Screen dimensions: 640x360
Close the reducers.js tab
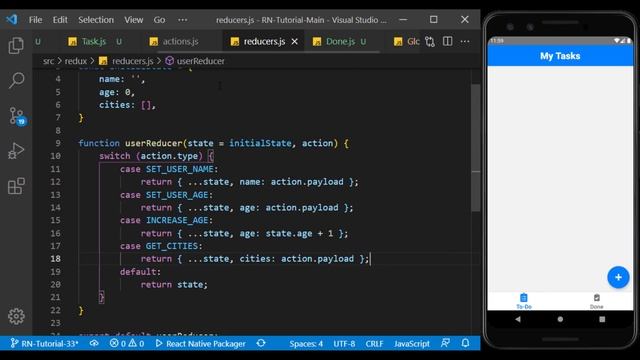(295, 42)
